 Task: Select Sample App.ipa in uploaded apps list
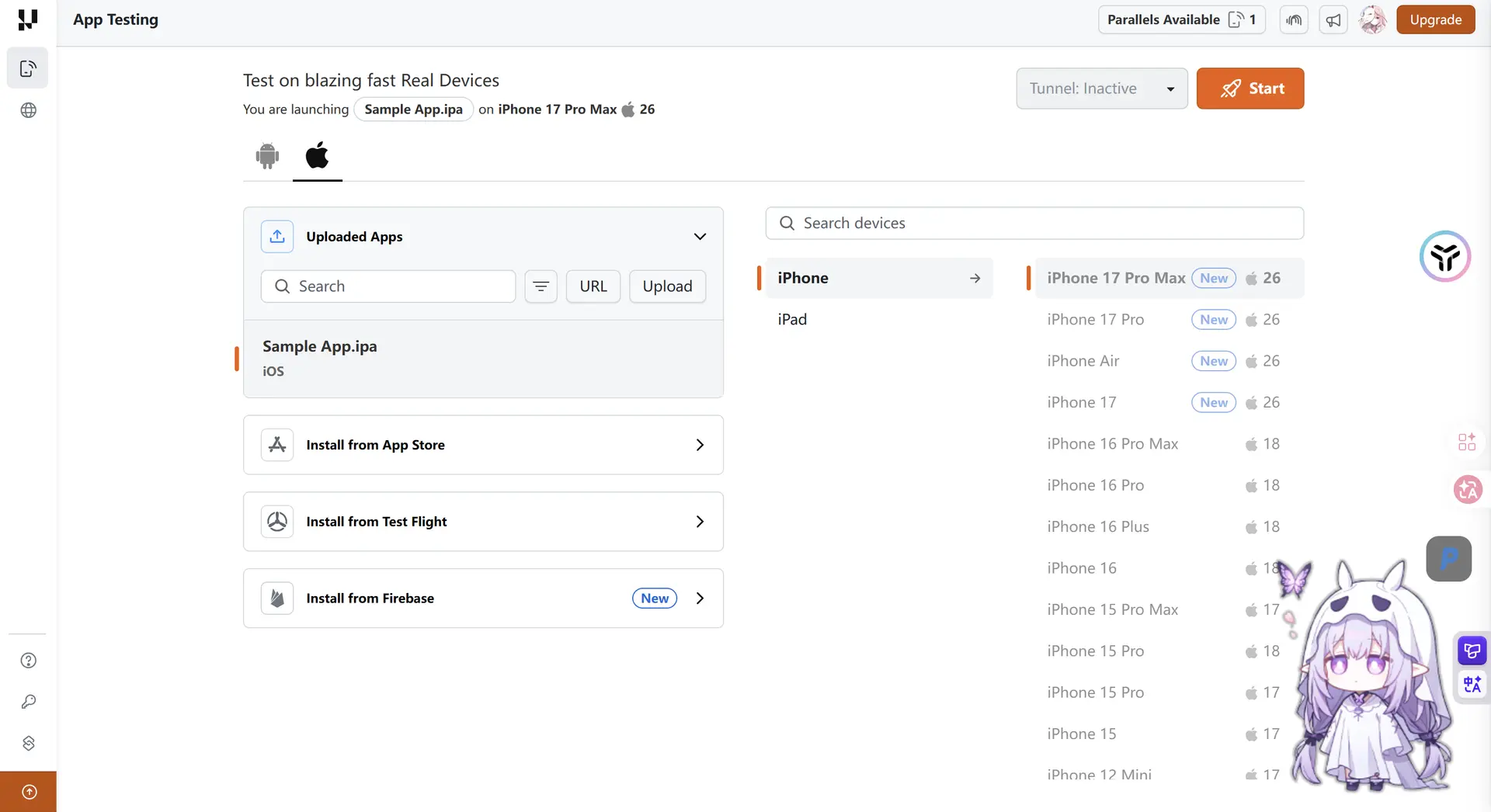tap(483, 359)
